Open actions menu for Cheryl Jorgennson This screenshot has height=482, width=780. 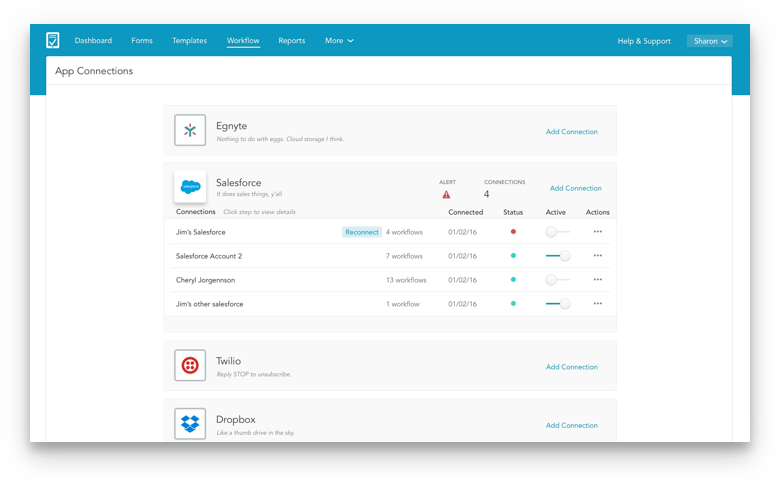coord(597,280)
